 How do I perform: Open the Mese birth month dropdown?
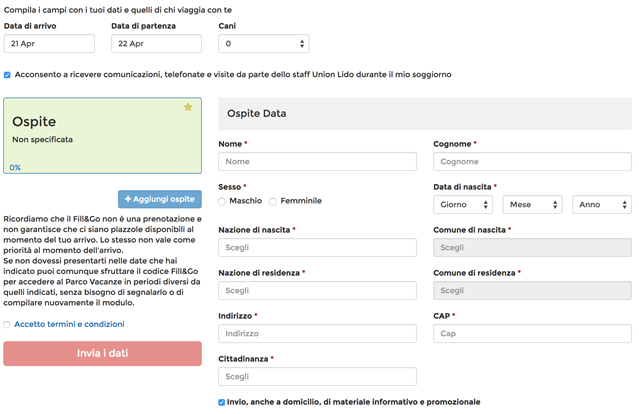tap(532, 204)
